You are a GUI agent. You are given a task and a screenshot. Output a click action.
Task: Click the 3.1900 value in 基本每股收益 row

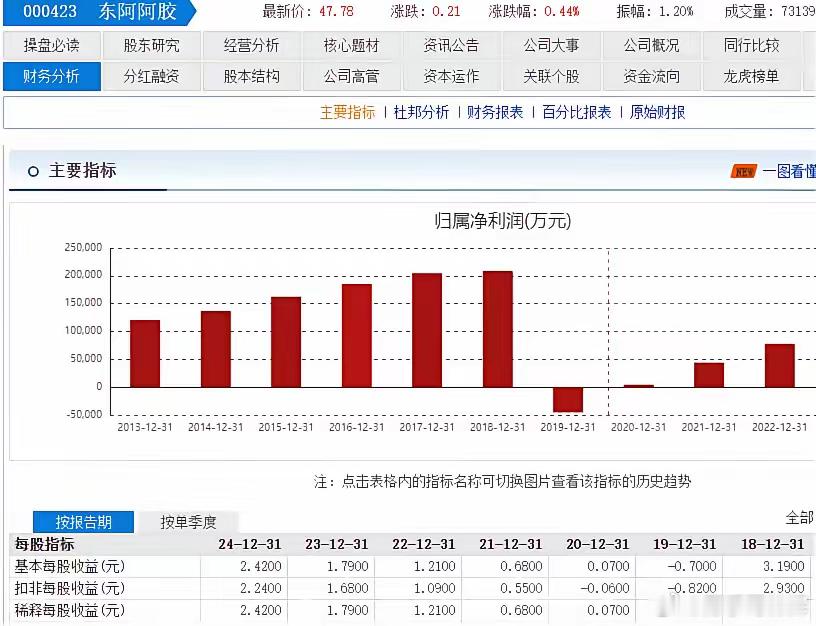tap(783, 566)
